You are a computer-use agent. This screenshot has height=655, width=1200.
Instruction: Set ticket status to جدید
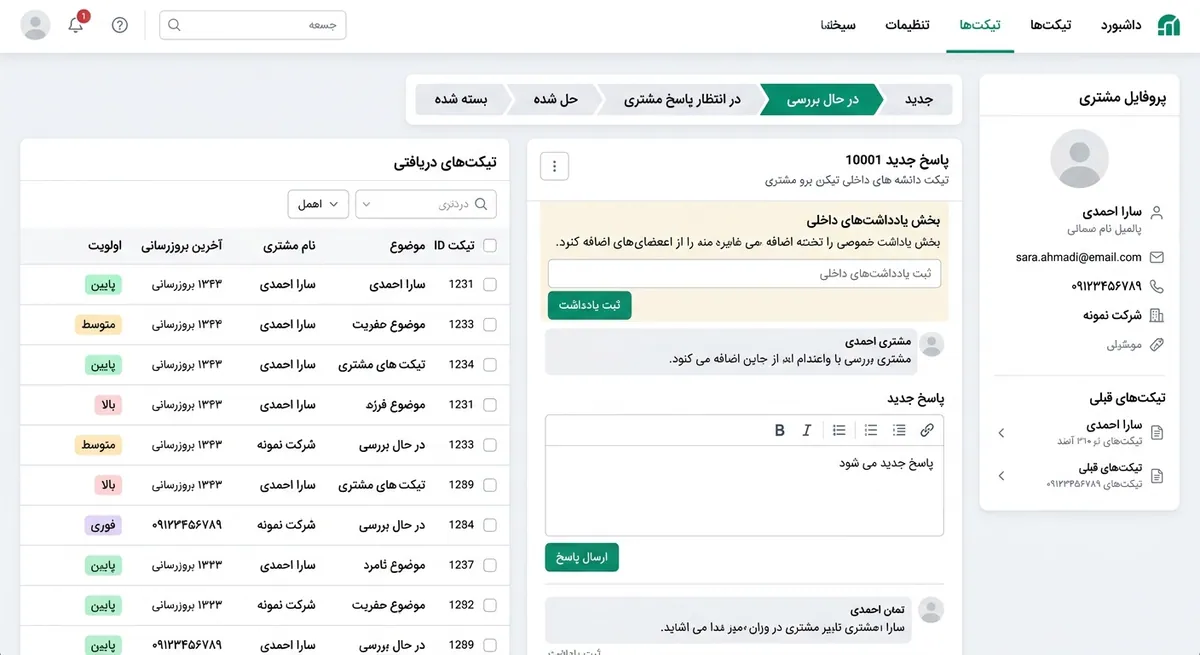[918, 100]
